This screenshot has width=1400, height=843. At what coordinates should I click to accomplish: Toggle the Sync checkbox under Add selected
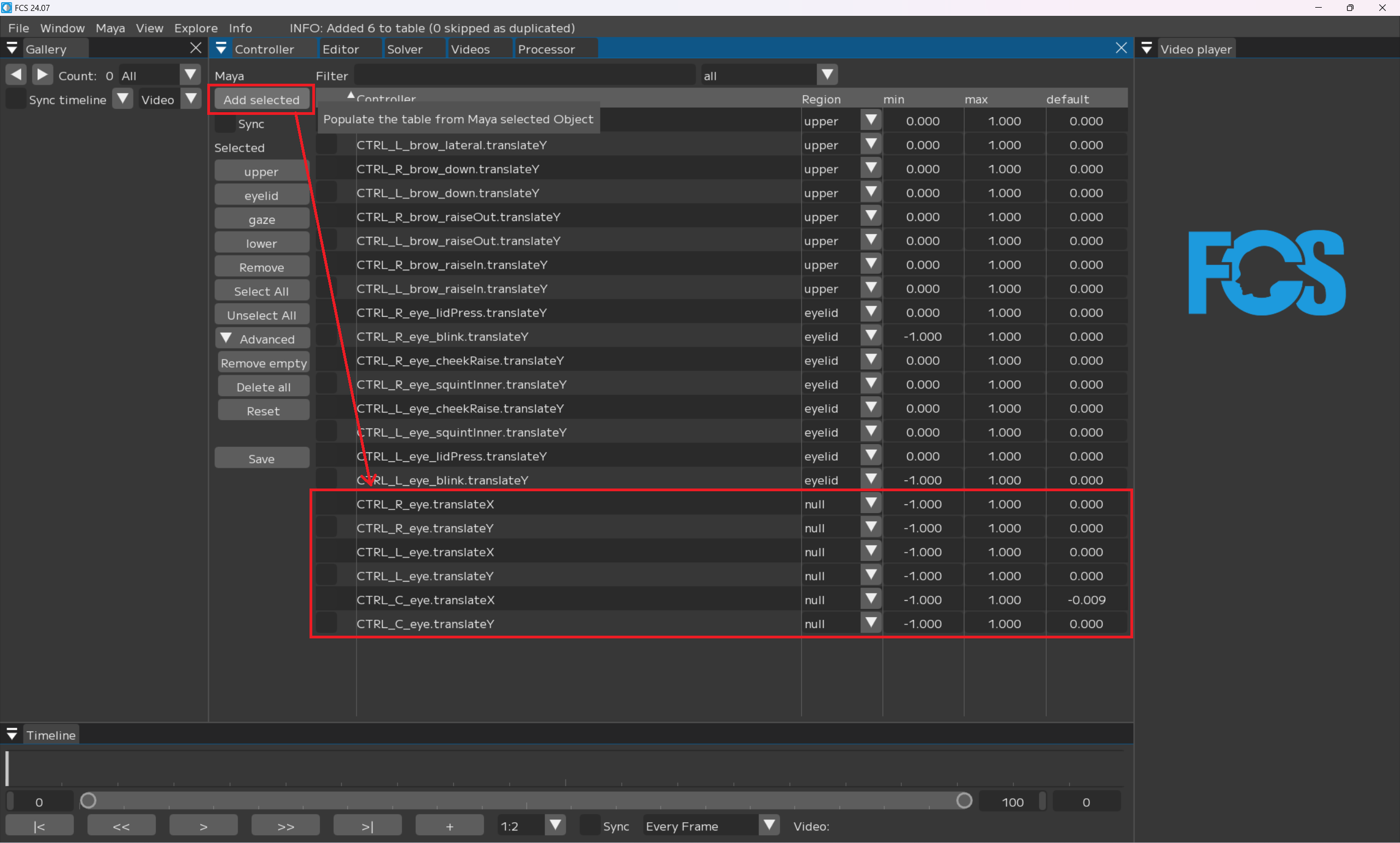pos(226,123)
